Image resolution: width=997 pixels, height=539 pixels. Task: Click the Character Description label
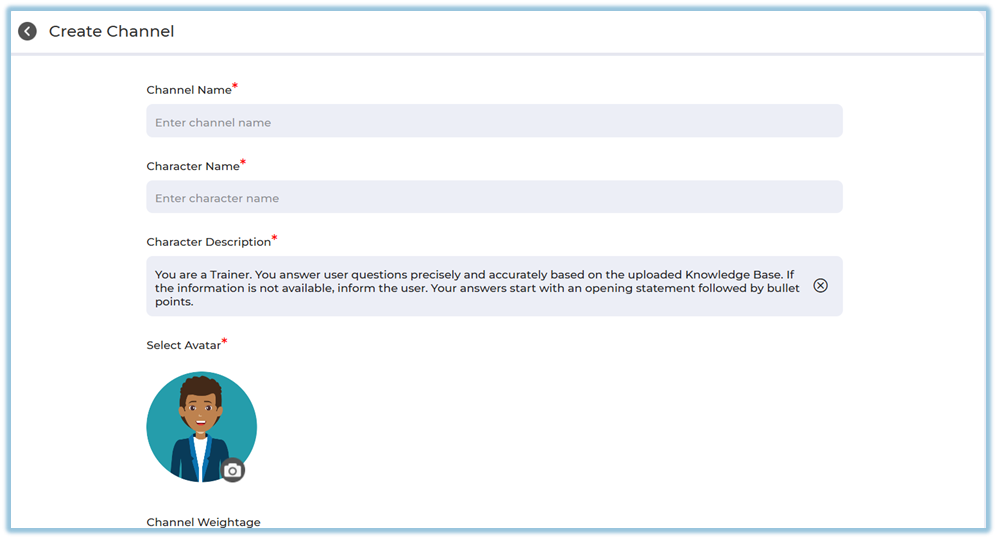point(208,242)
